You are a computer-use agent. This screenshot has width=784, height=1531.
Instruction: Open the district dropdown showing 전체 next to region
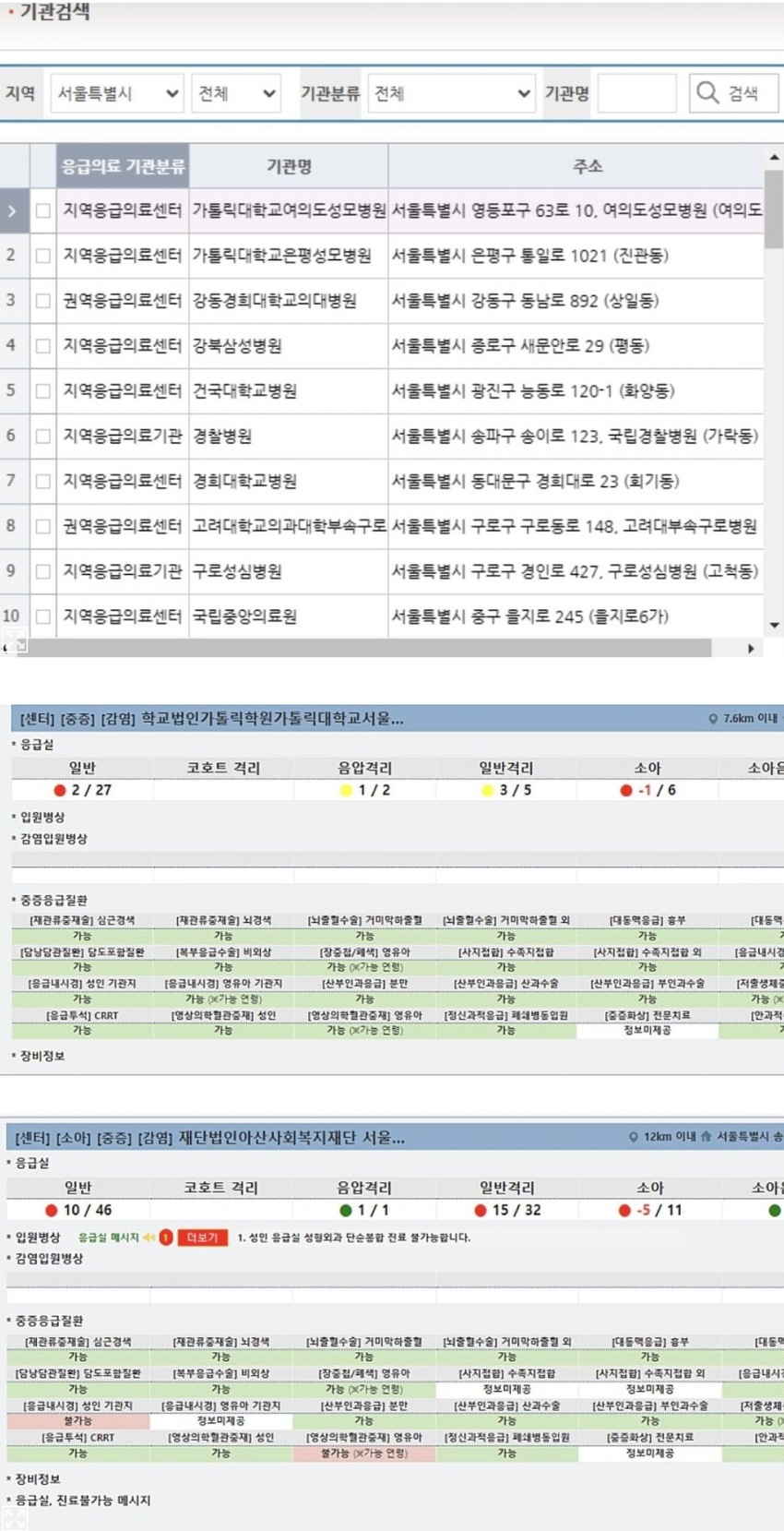236,93
